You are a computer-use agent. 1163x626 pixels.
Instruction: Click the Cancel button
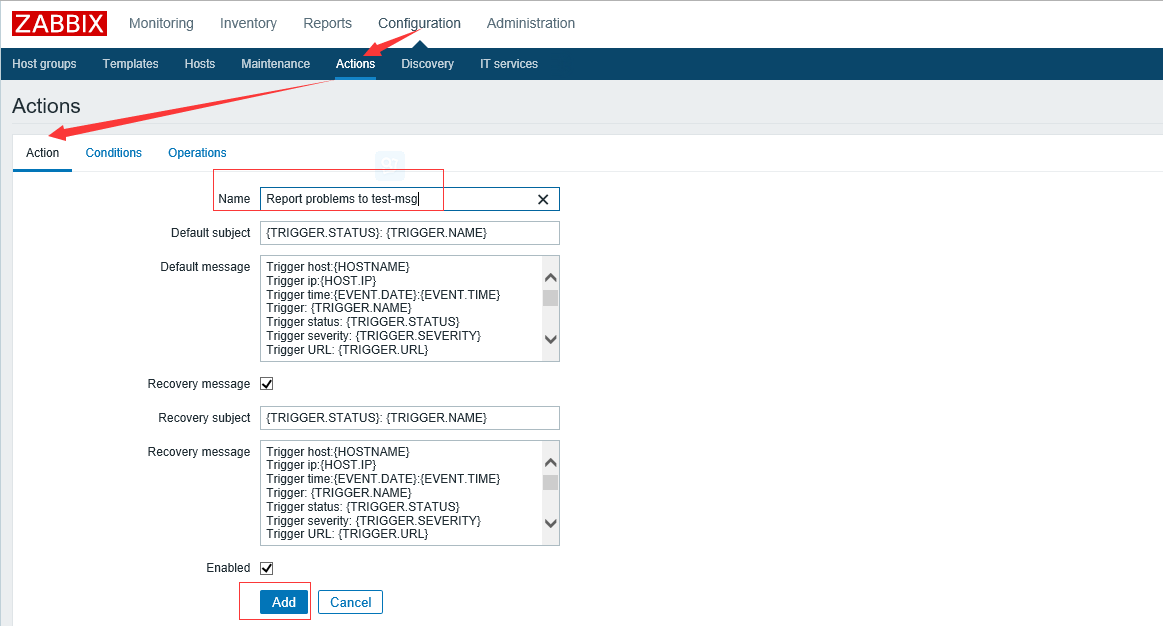[x=350, y=602]
